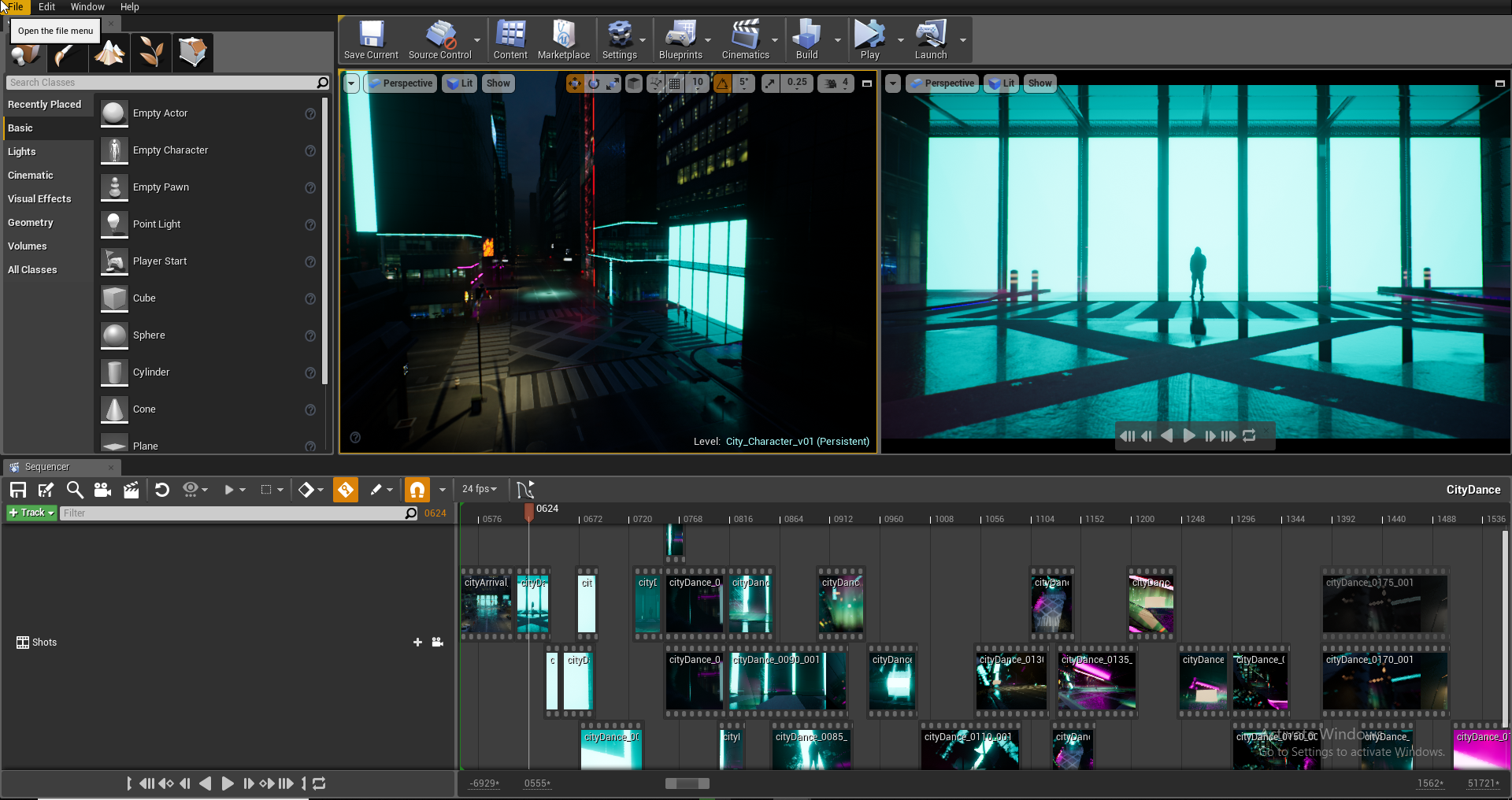Viewport: 1512px width, 800px height.
Task: Select the rotate gizmo tool in viewport
Action: (594, 83)
